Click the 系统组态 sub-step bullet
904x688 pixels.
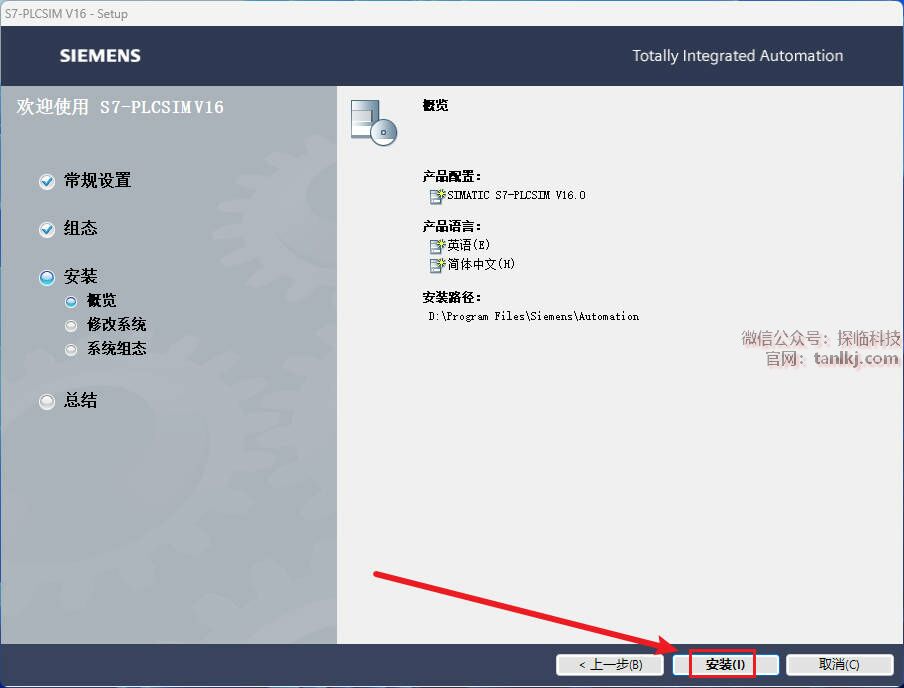(71, 350)
